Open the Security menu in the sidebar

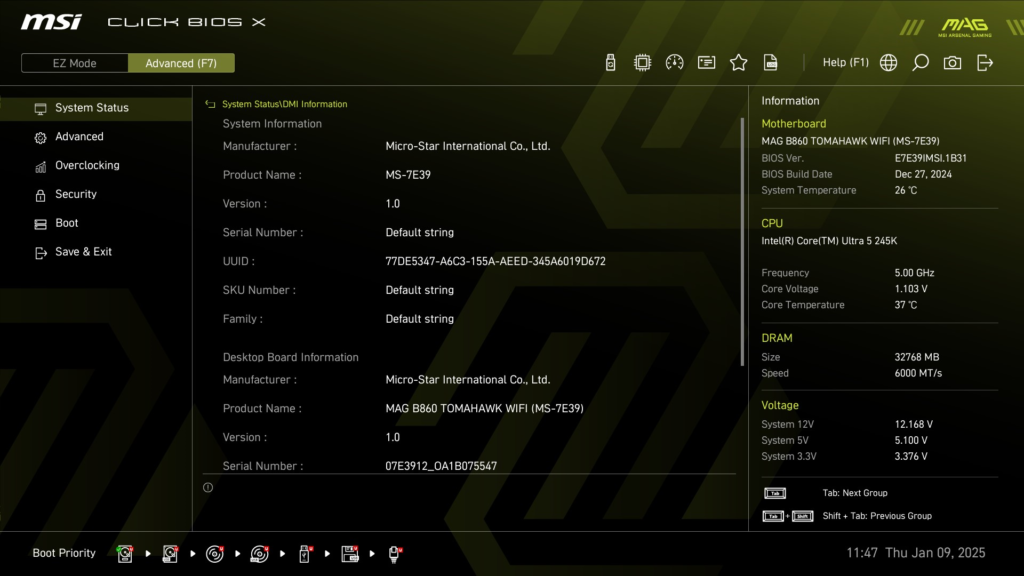(75, 194)
